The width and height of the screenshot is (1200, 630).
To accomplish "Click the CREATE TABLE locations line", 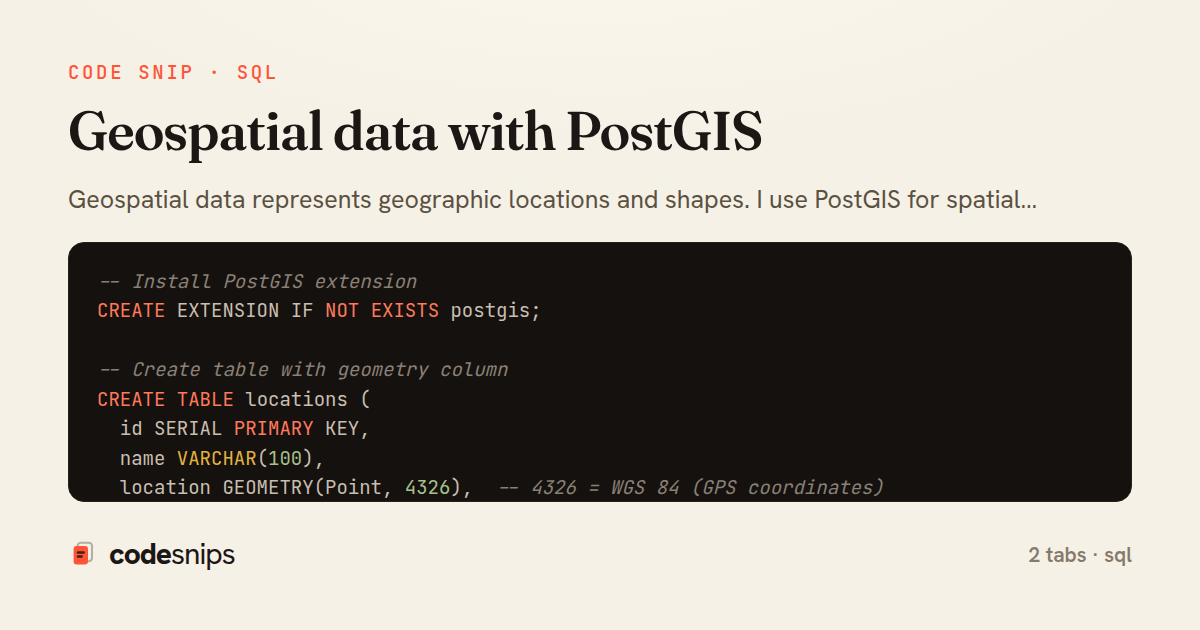I will (x=234, y=400).
